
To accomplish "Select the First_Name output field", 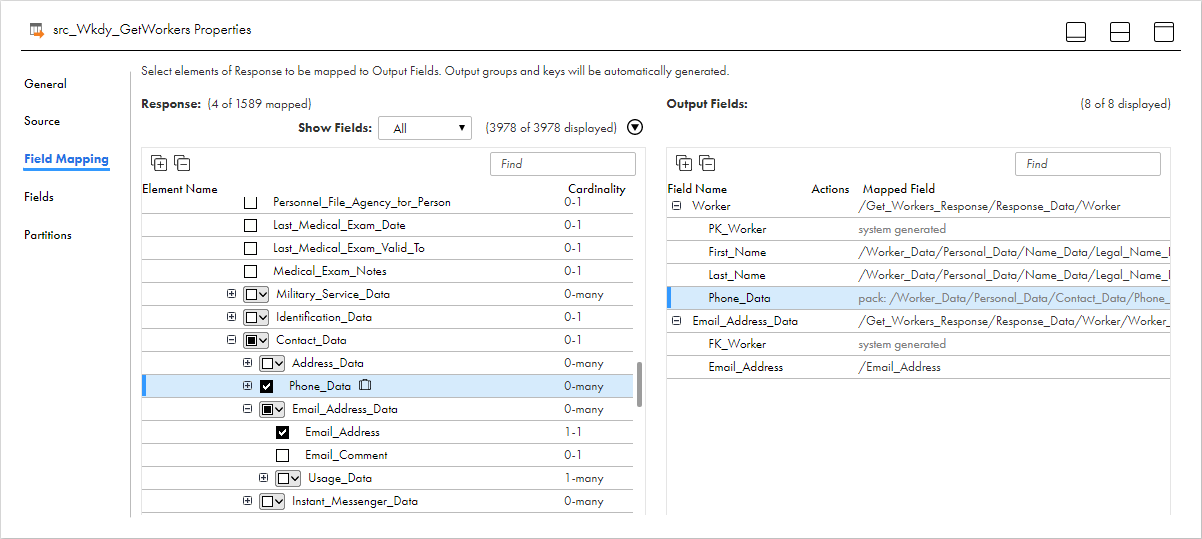I will (x=919, y=252).
